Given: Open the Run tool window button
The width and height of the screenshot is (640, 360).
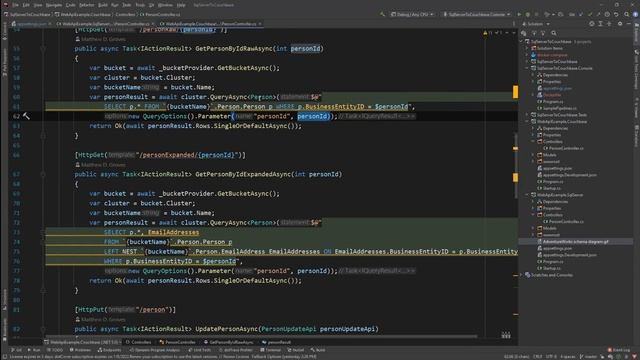Looking at the screenshot, I should pos(34,350).
